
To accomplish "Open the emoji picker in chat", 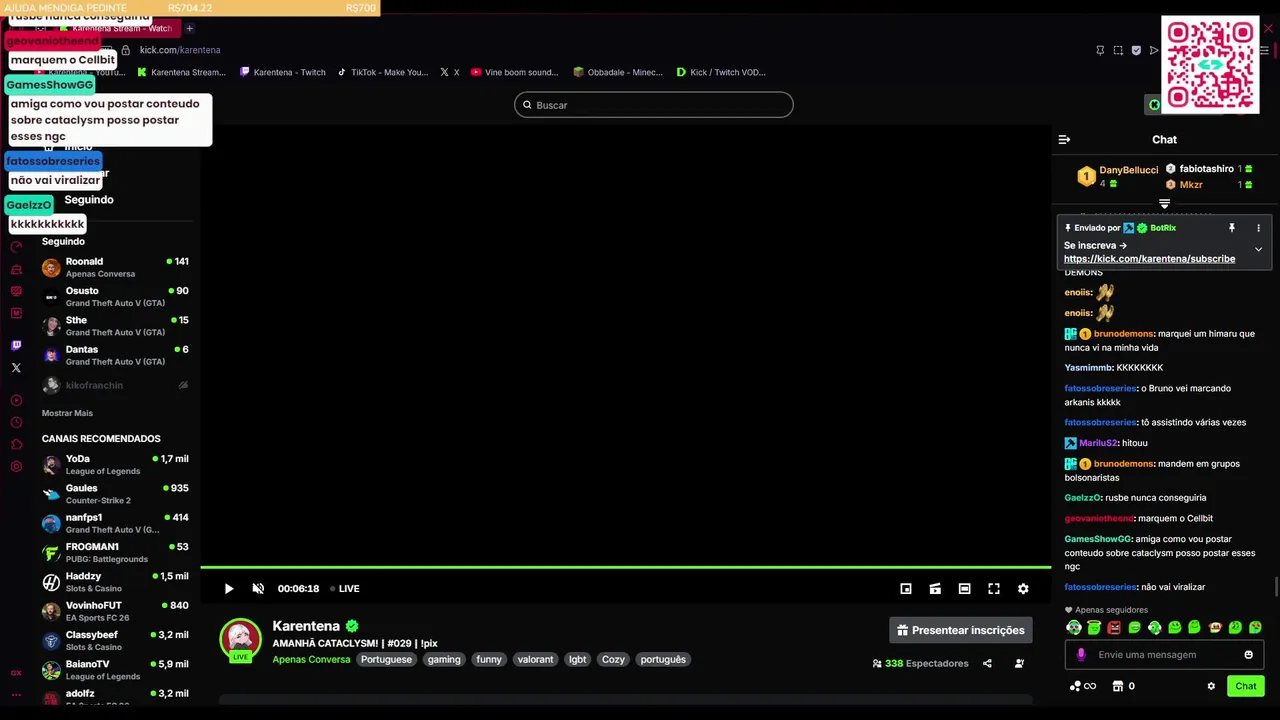I will pyautogui.click(x=1248, y=655).
